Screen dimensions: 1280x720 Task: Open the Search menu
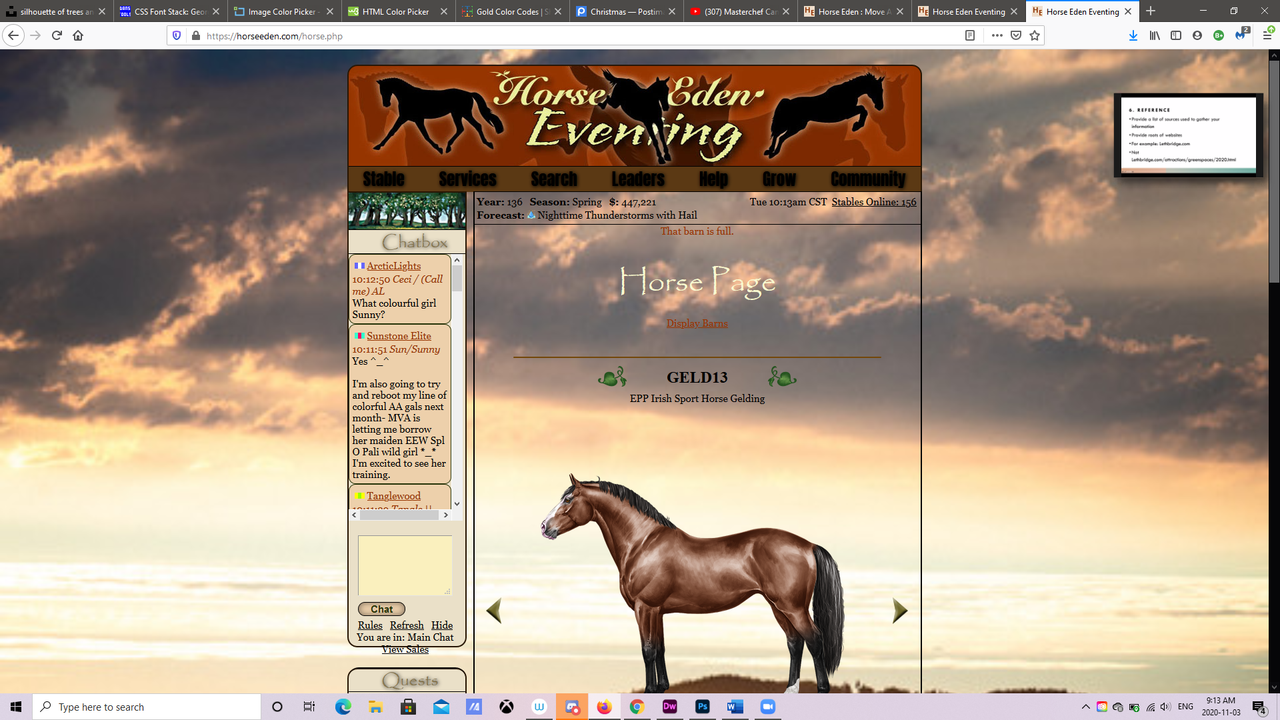tap(554, 179)
